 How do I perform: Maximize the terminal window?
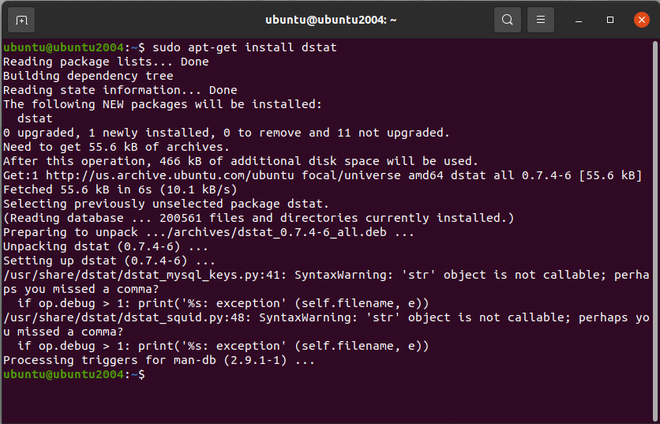point(610,19)
